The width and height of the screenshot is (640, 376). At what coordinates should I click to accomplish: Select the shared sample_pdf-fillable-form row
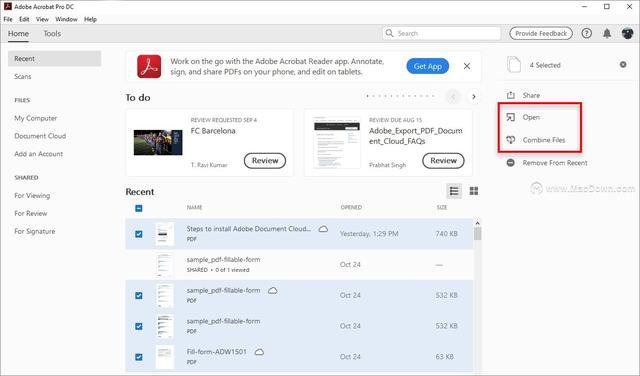[299, 265]
